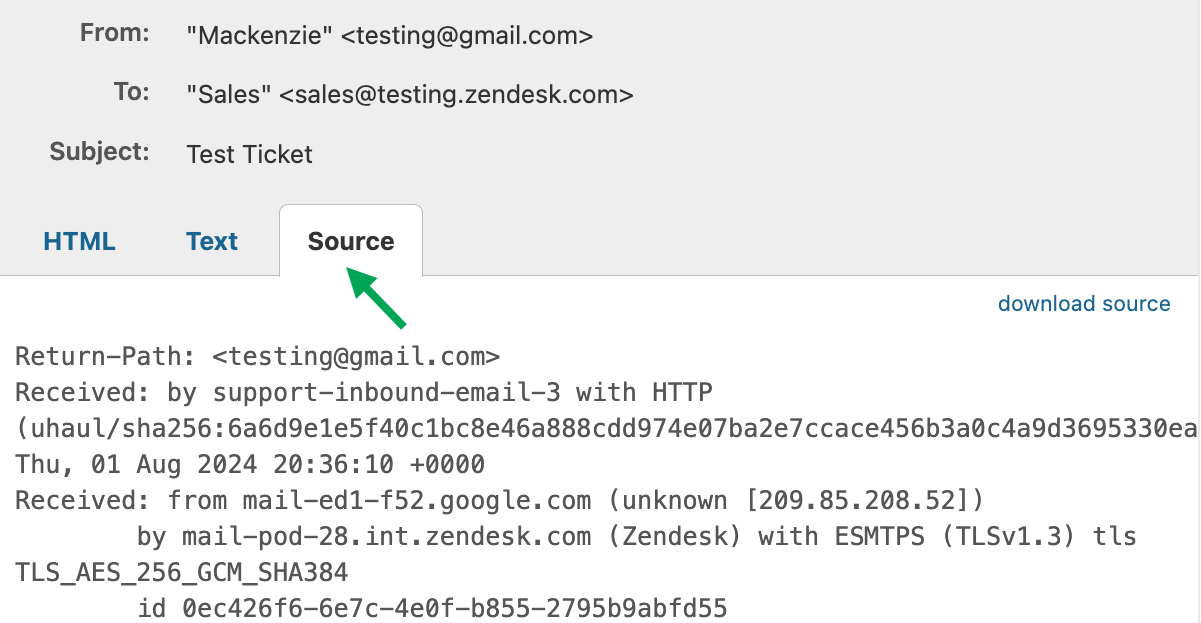The height and width of the screenshot is (623, 1201).
Task: Click the Sales recipient address
Action: pyautogui.click(x=410, y=95)
